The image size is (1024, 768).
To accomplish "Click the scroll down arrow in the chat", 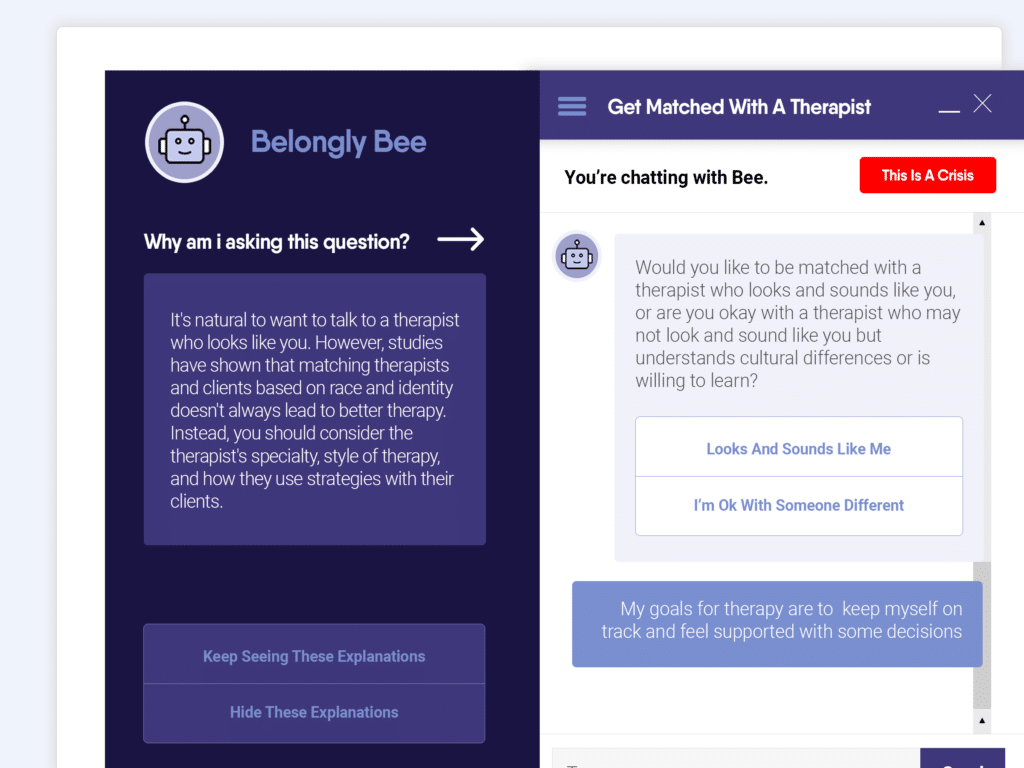I will coord(982,720).
